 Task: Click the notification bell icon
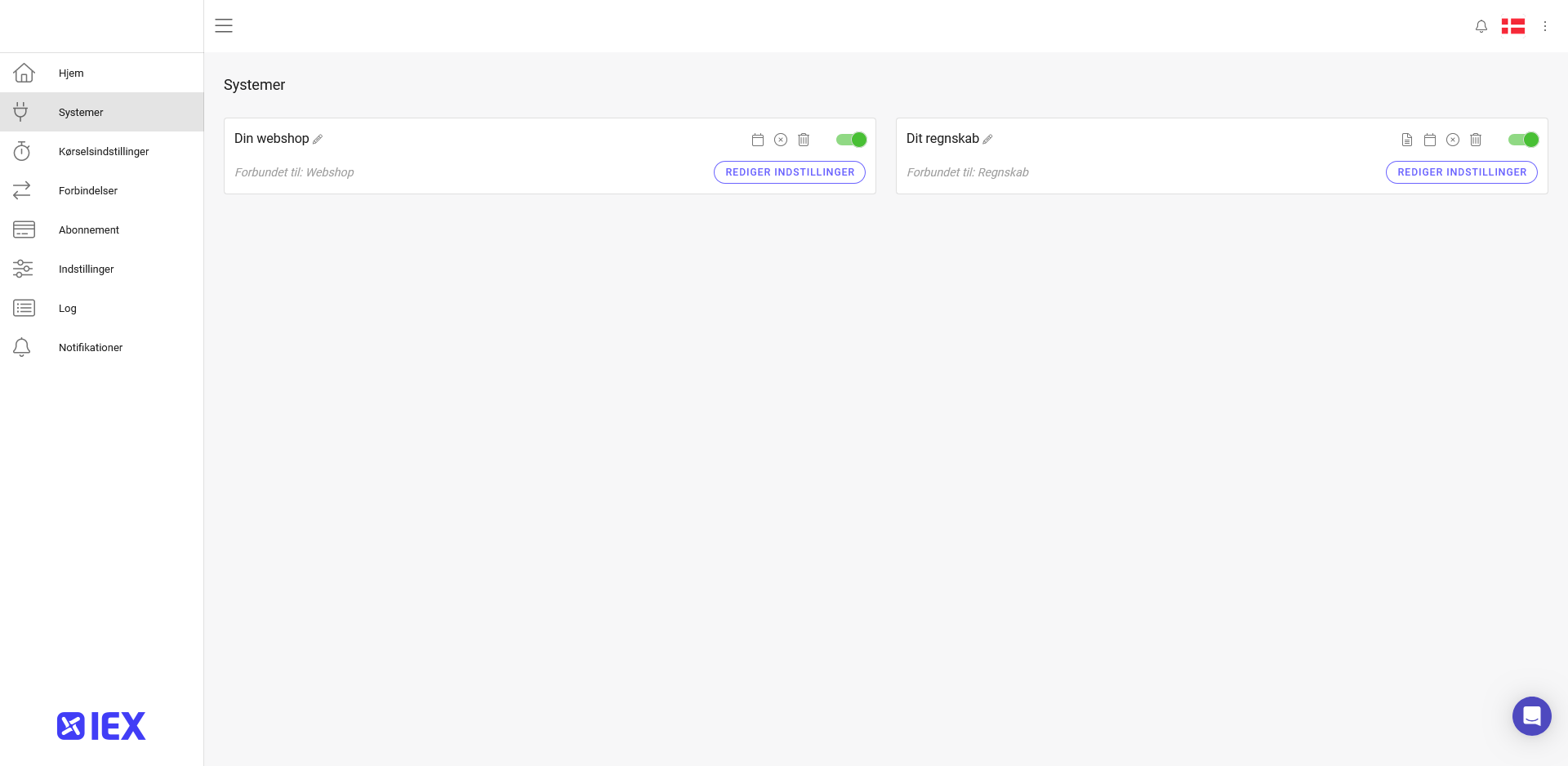(x=1481, y=25)
